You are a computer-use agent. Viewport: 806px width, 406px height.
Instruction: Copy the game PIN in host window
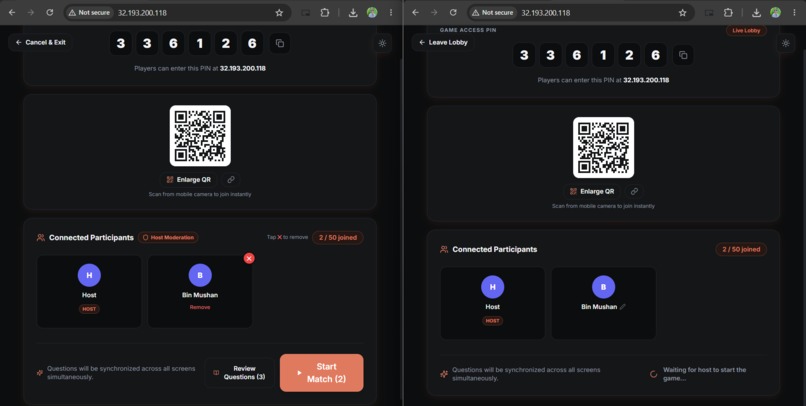tap(280, 43)
